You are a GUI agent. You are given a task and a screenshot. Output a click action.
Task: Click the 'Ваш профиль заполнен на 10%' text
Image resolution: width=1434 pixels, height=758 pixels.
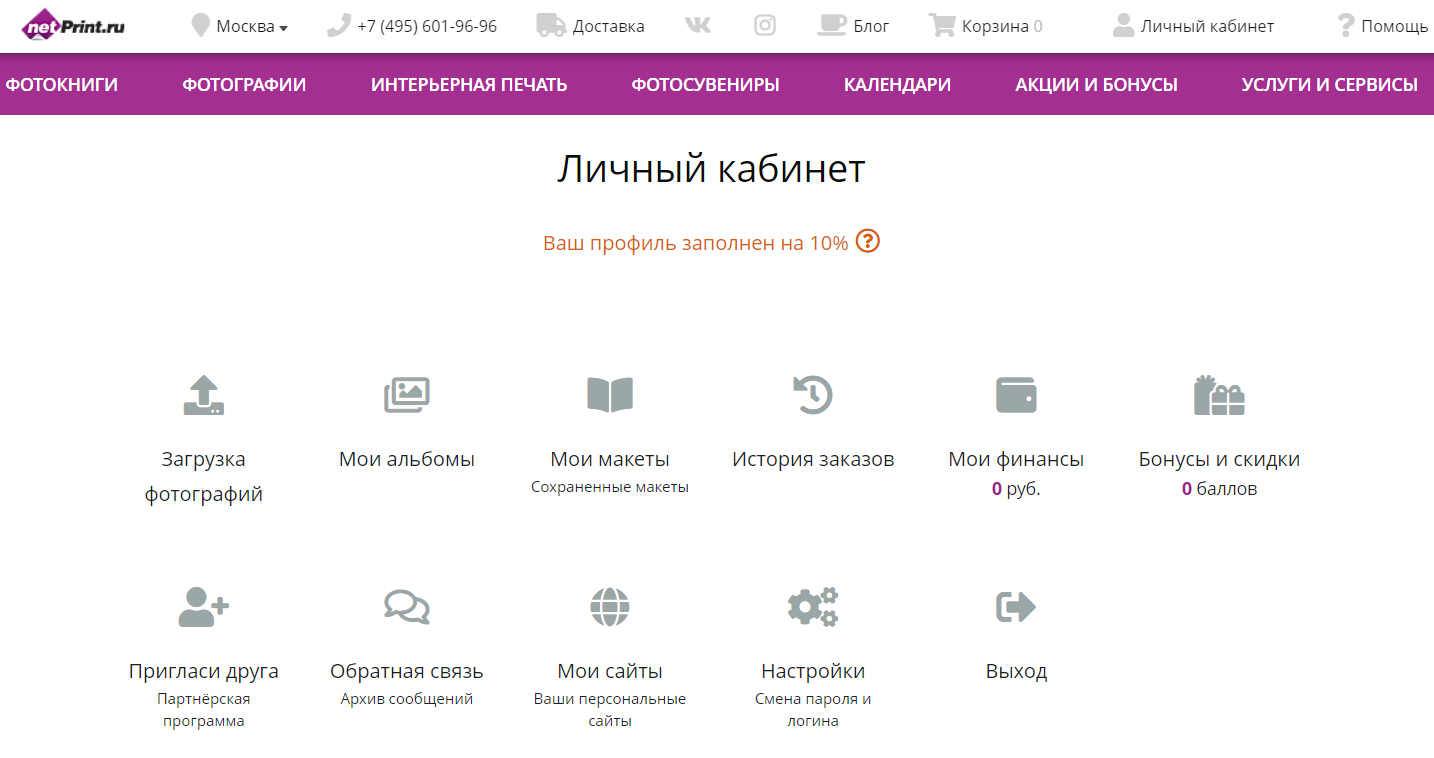pyautogui.click(x=695, y=243)
